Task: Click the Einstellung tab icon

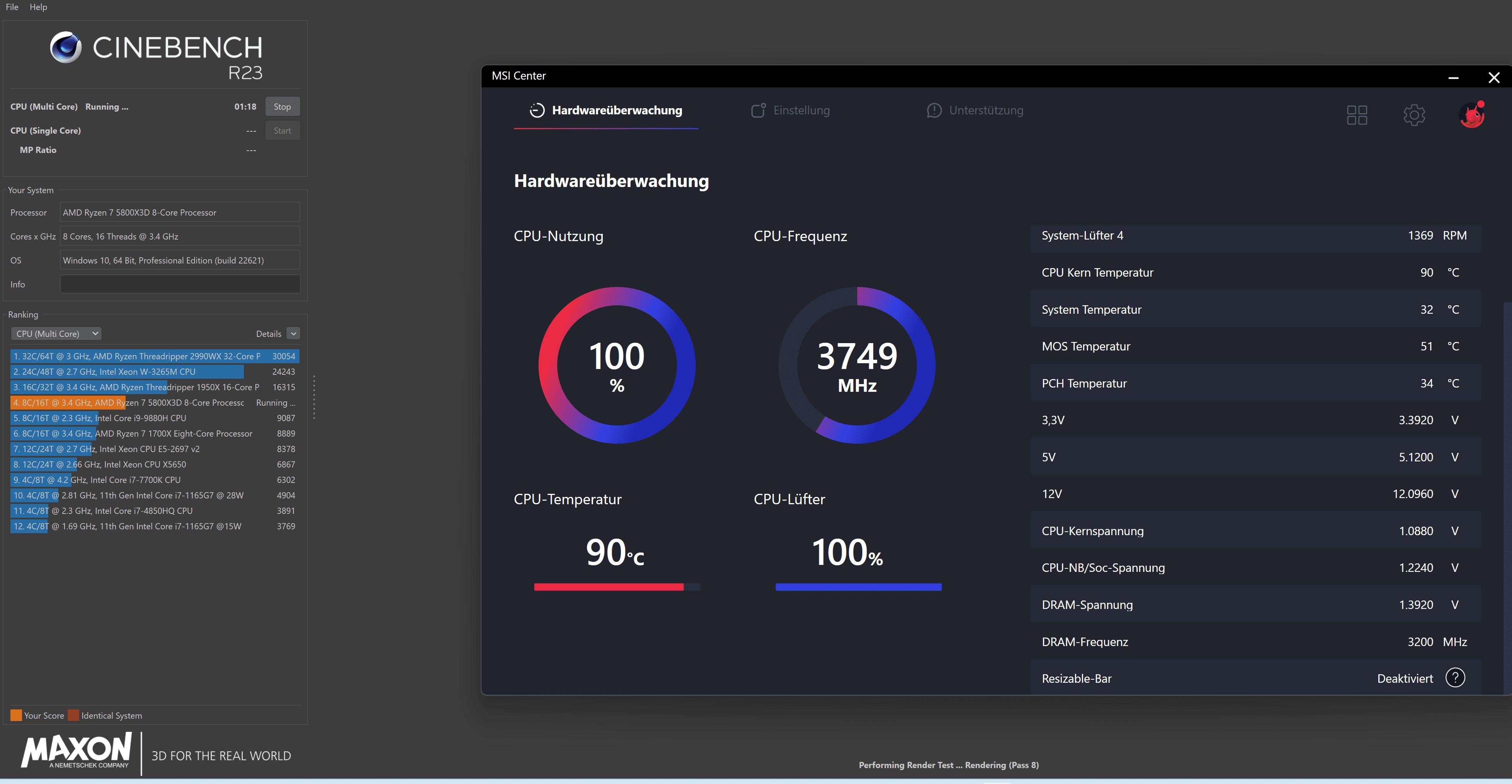Action: point(759,111)
